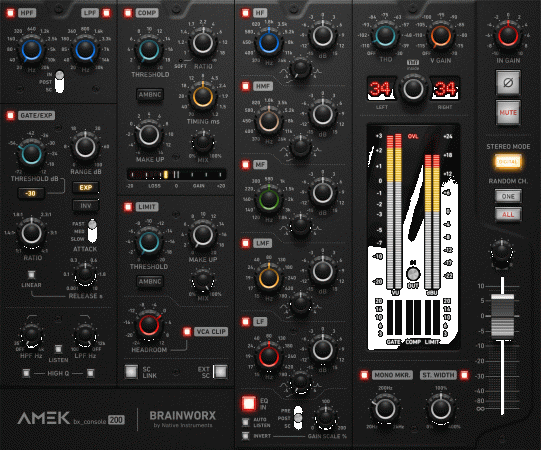
Task: Tick the AUTO LISTEN checkbox
Action: pyautogui.click(x=246, y=422)
